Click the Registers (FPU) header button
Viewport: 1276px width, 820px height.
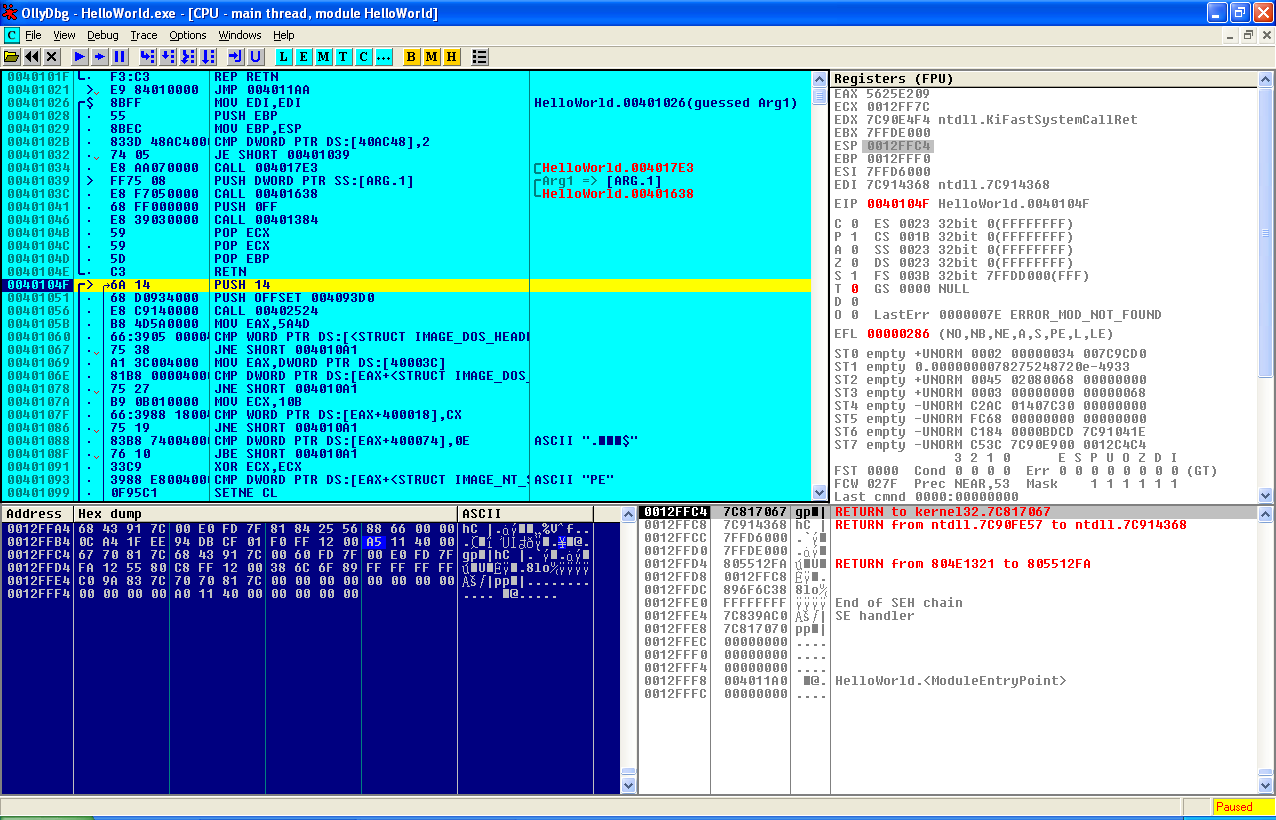coord(1044,78)
